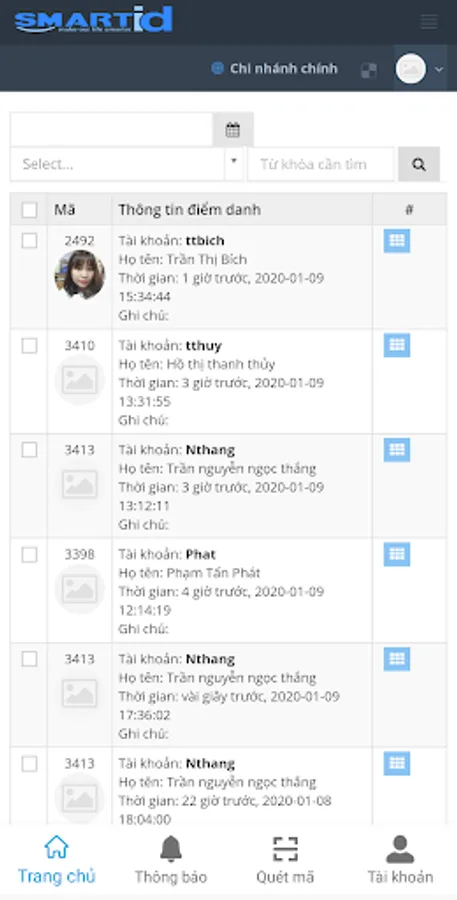This screenshot has height=900, width=457.
Task: Focus the Từ khóa cần tìm search field
Action: (321, 165)
